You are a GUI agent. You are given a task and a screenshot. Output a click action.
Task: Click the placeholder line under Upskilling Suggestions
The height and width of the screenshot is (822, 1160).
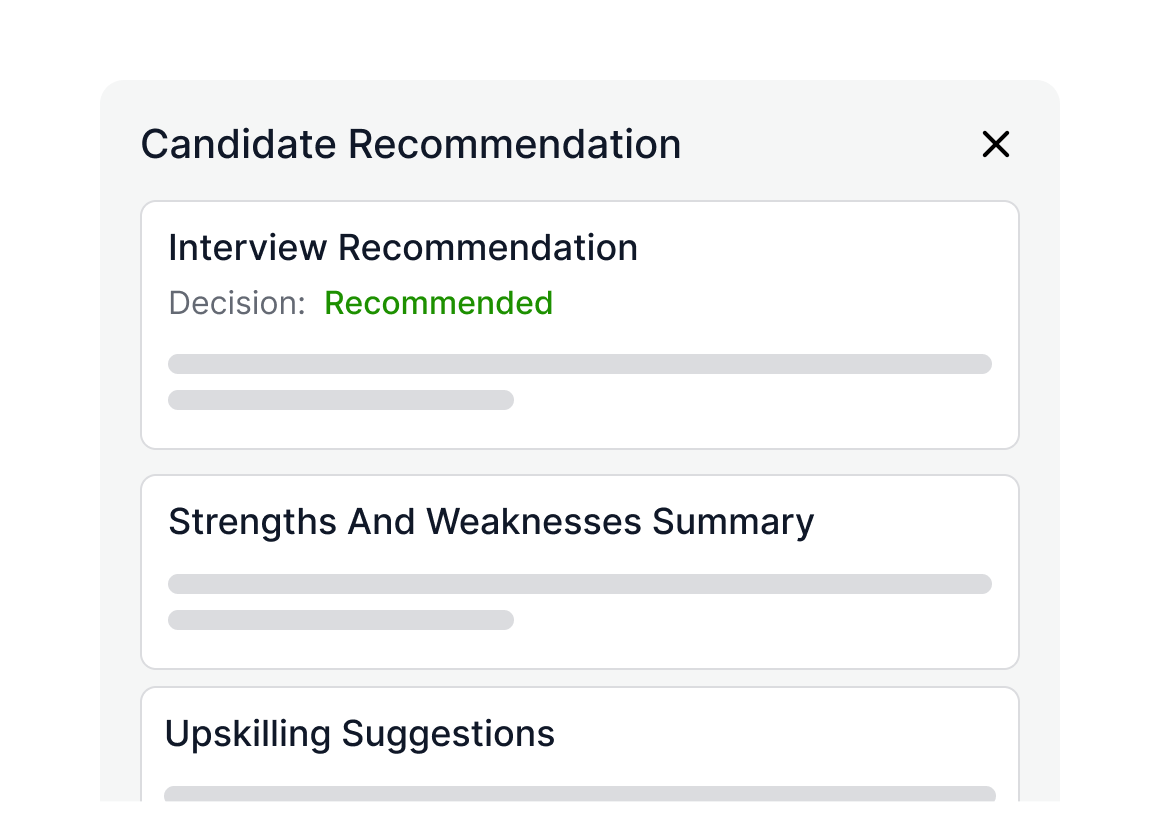point(579,794)
